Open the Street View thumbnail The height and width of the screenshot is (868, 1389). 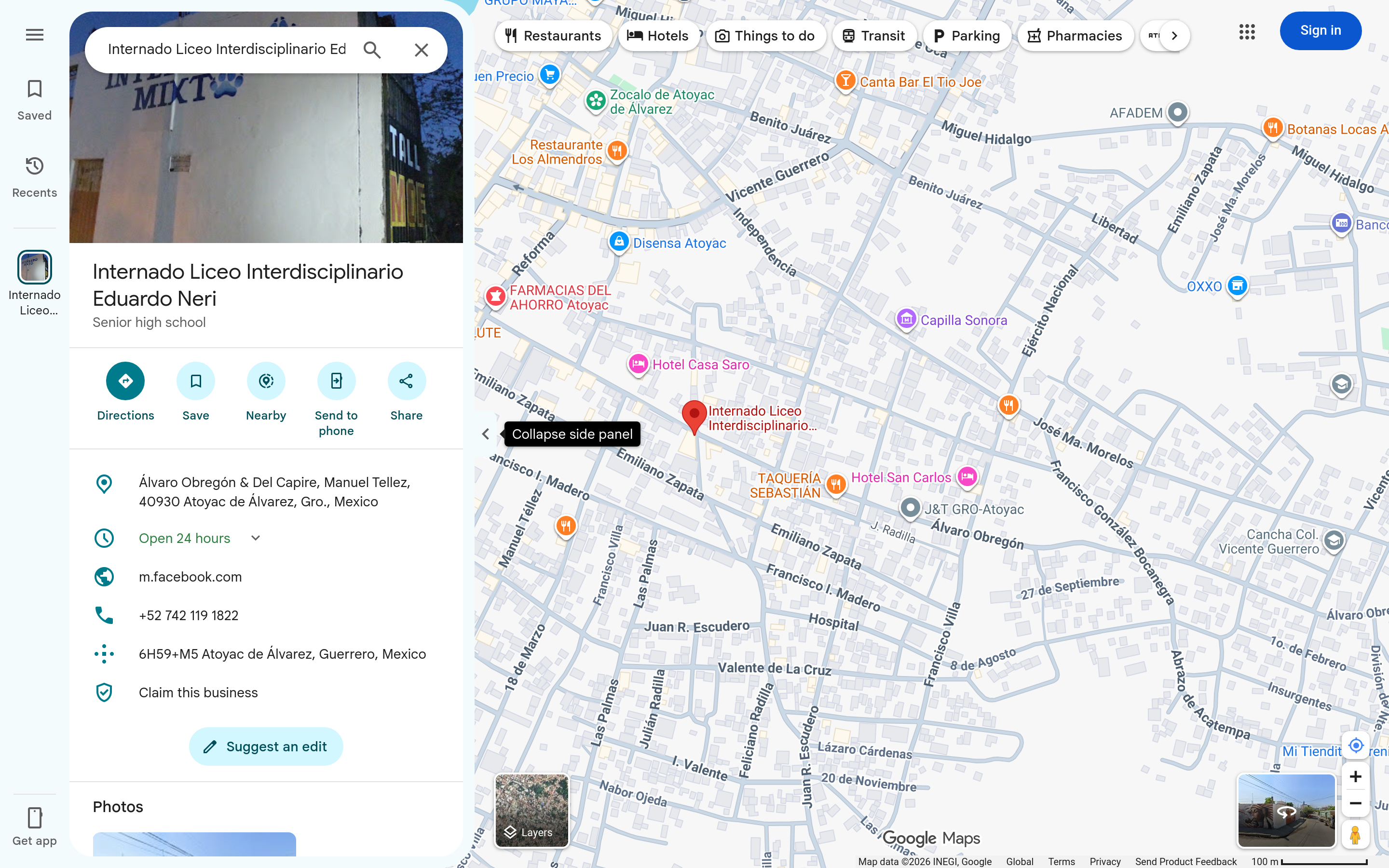point(1286,811)
